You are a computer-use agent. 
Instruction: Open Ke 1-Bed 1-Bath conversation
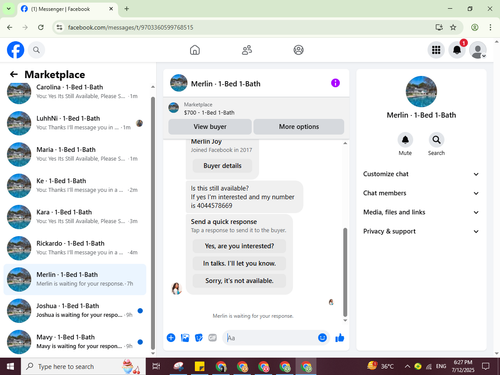coord(75,185)
